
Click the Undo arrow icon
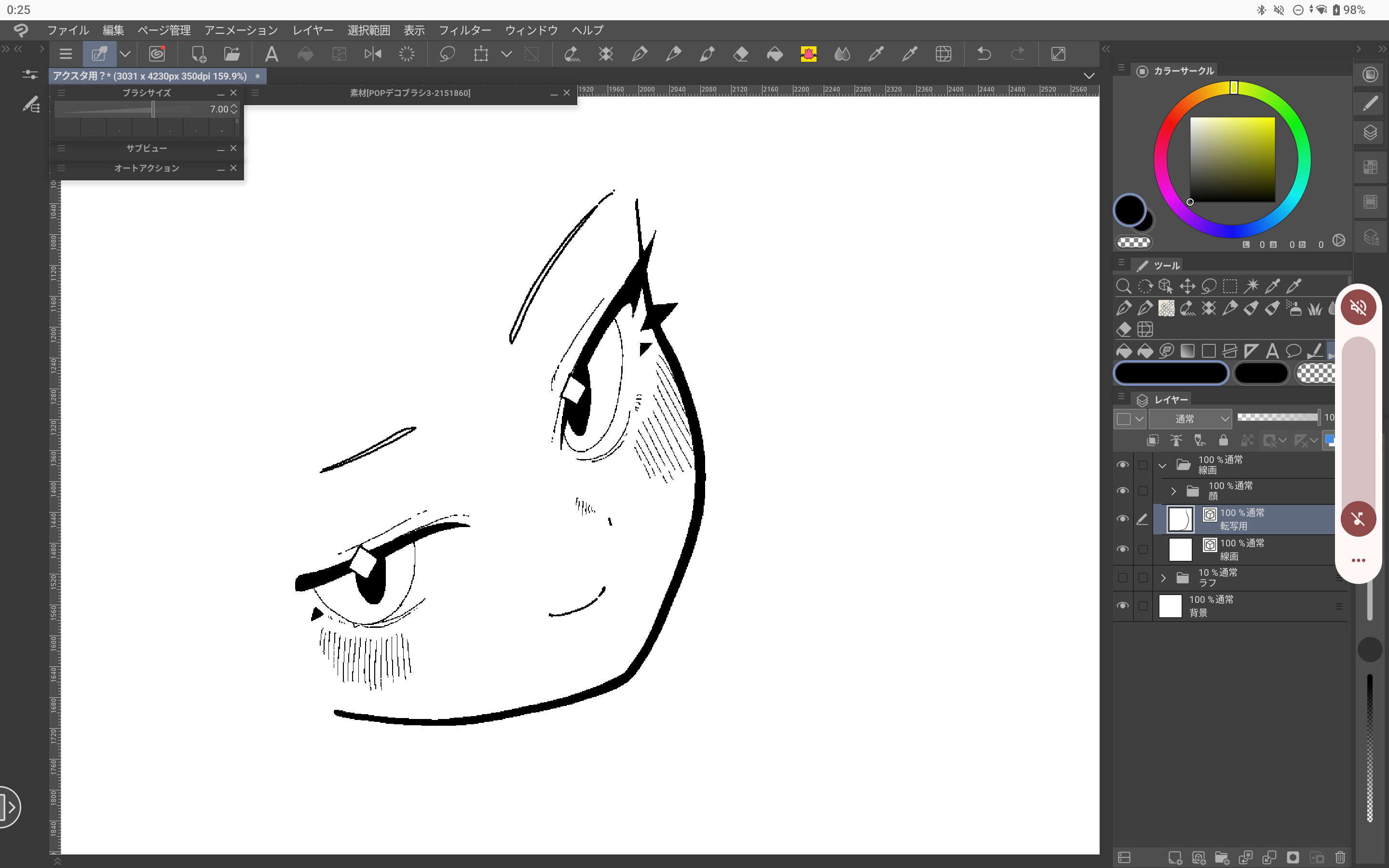(x=984, y=54)
